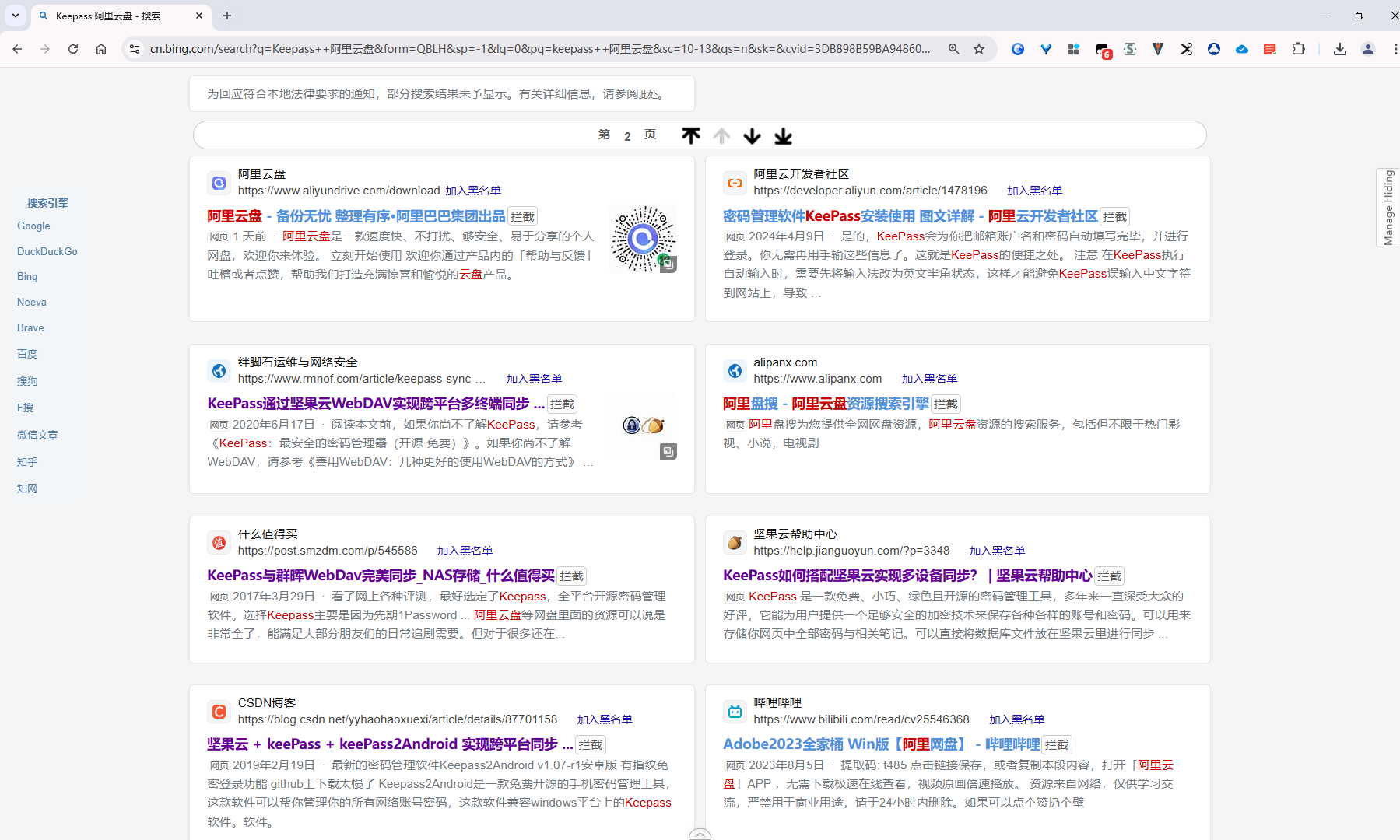This screenshot has height=840, width=1400.
Task: Switch search engine to 百度
Action: 27,354
